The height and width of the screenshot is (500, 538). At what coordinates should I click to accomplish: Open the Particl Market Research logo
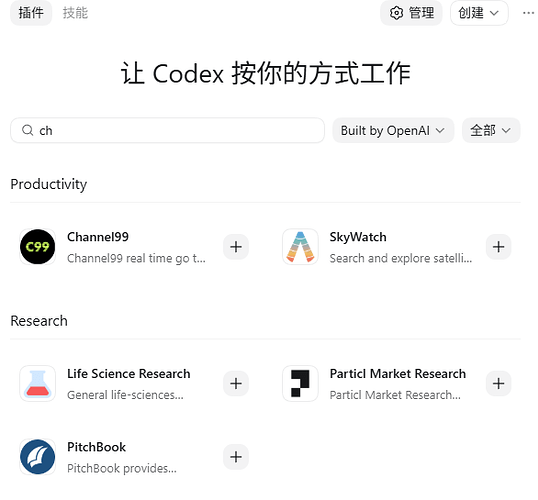point(300,383)
